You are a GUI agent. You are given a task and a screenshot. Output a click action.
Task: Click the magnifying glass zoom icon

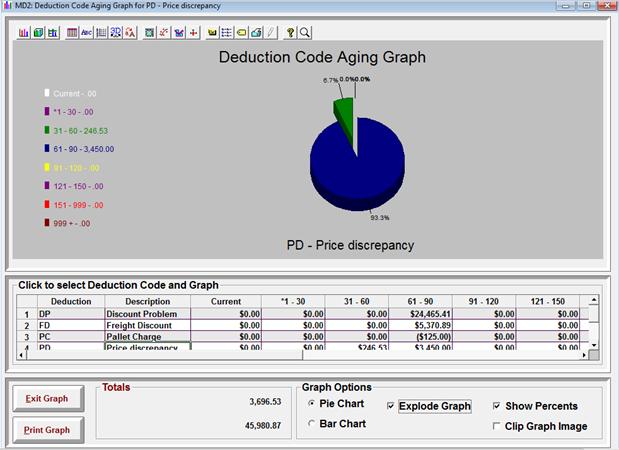pos(305,32)
